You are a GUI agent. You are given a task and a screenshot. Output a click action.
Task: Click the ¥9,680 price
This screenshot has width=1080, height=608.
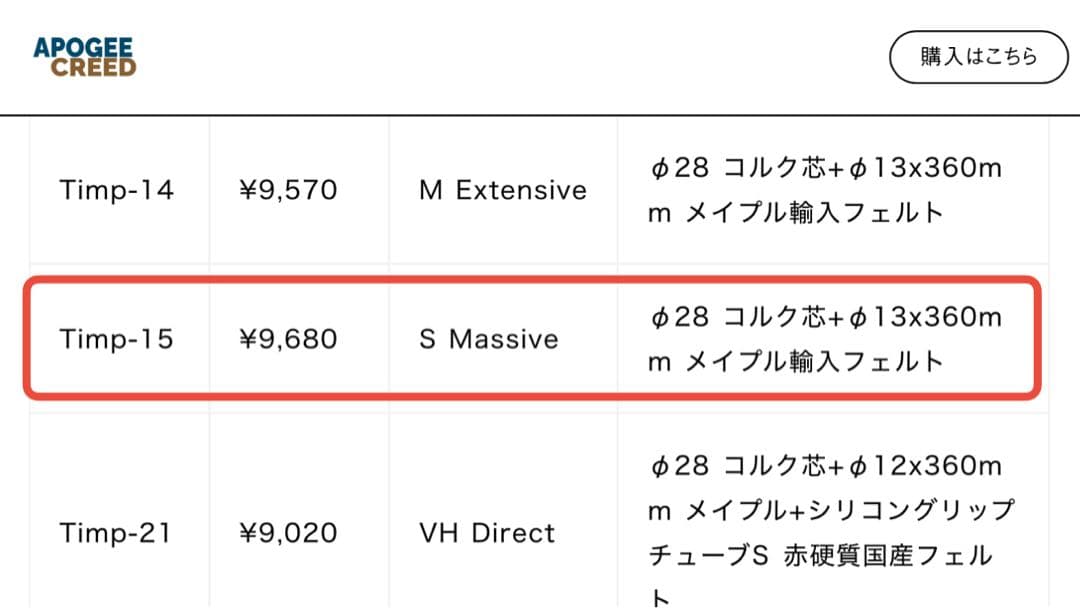coord(288,339)
